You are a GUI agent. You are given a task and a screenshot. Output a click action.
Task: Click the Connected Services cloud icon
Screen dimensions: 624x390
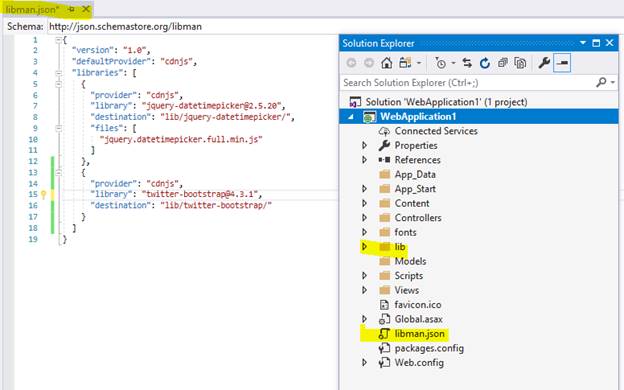pos(384,131)
